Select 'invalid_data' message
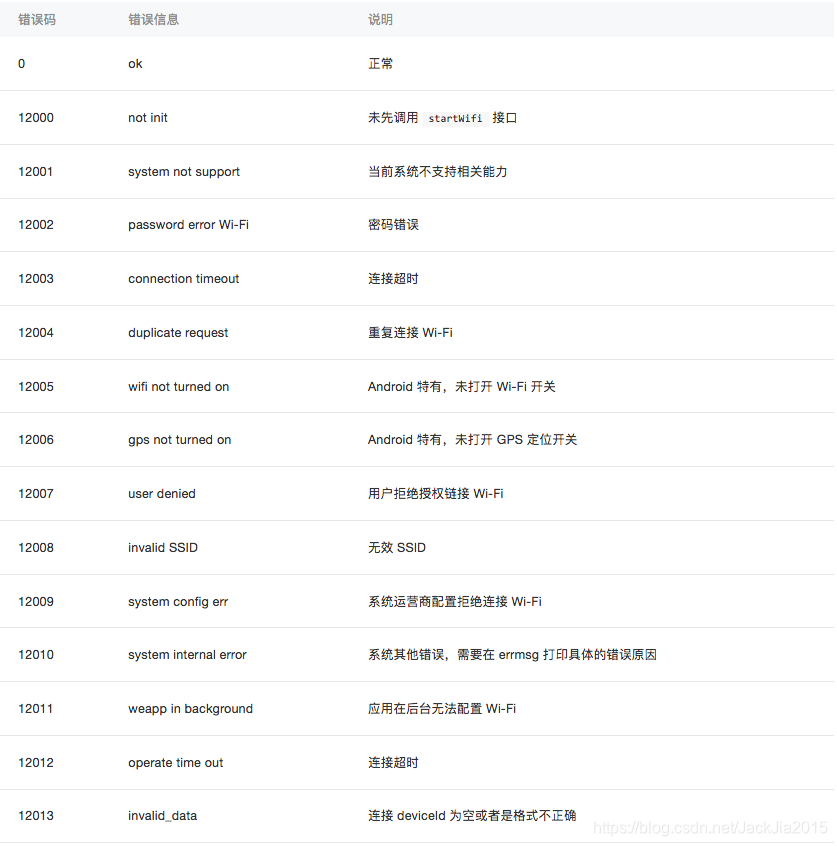This screenshot has width=837, height=846. pos(162,815)
